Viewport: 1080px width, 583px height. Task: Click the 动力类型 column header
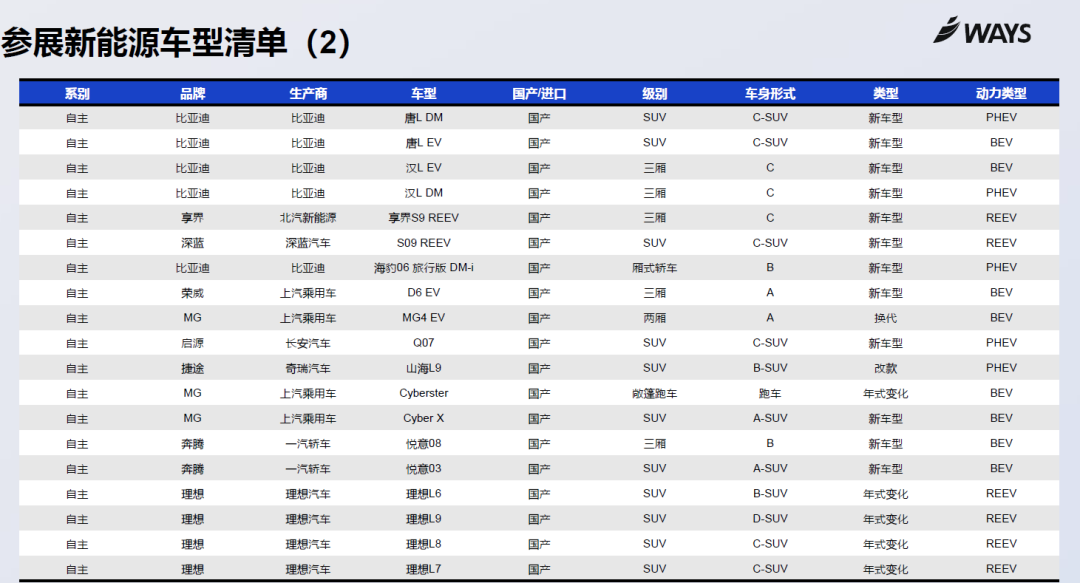[1001, 94]
